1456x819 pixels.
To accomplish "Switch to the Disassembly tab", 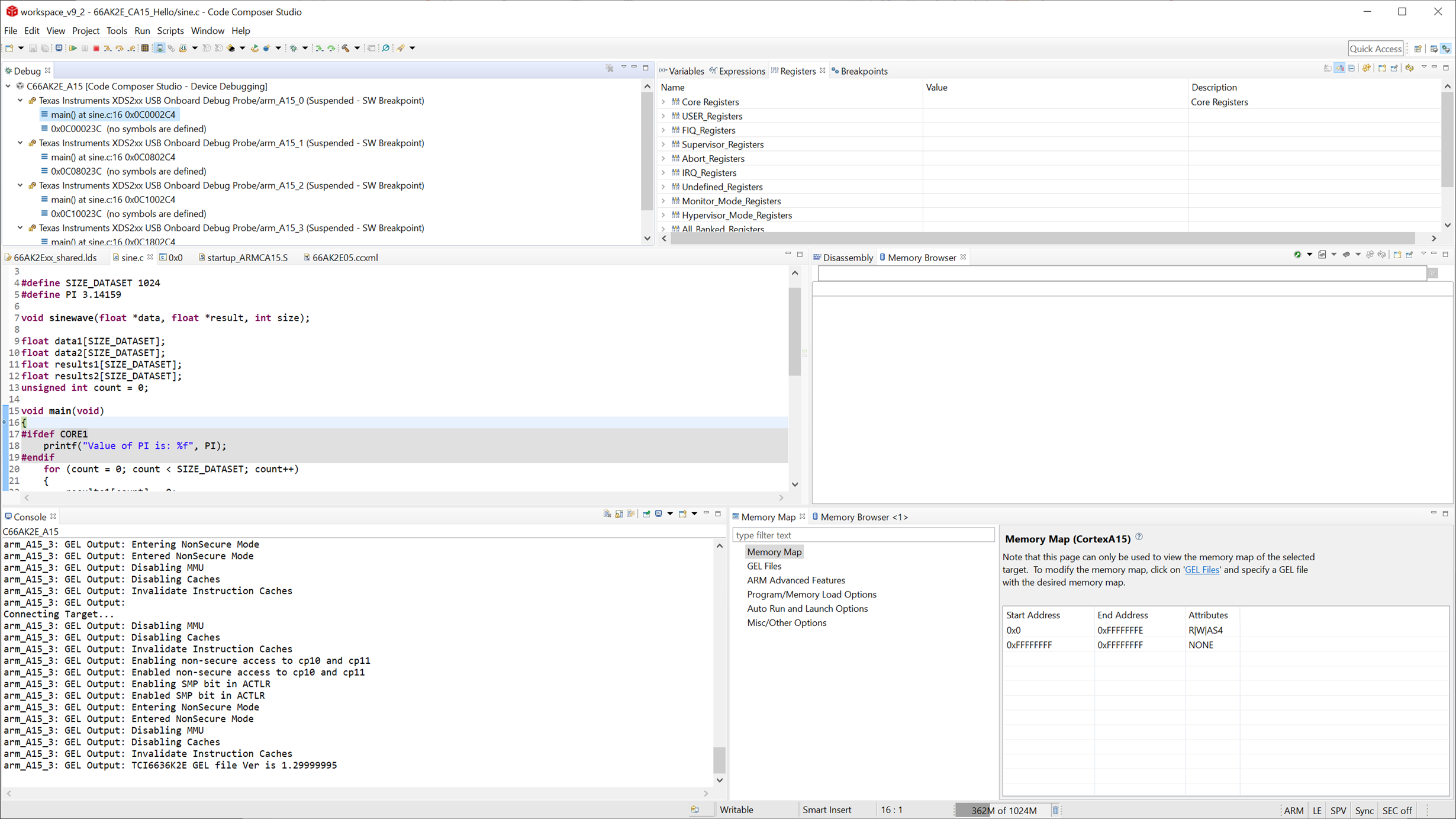I will click(x=843, y=258).
